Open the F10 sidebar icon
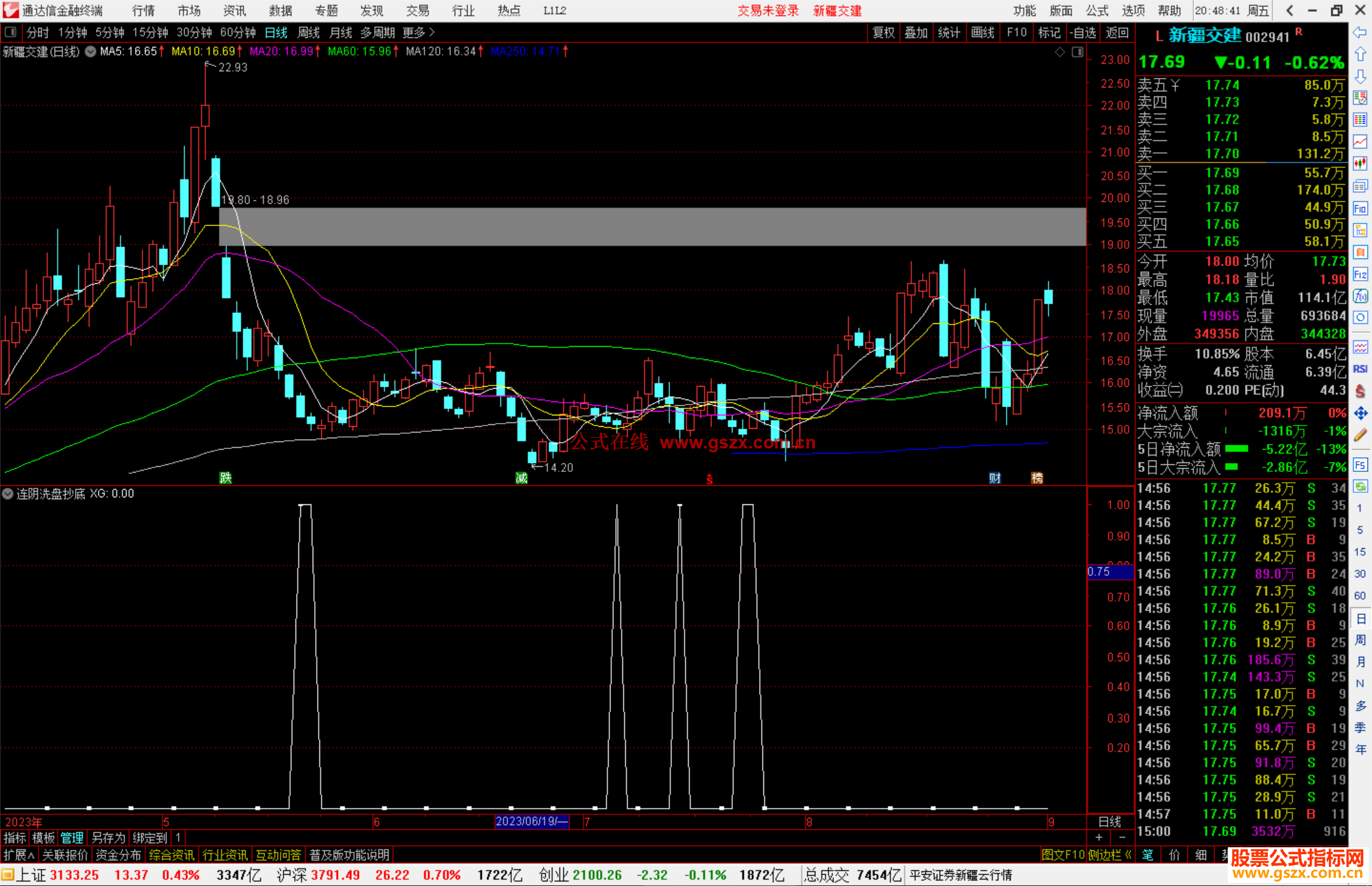Image resolution: width=1372 pixels, height=886 pixels. click(1360, 208)
